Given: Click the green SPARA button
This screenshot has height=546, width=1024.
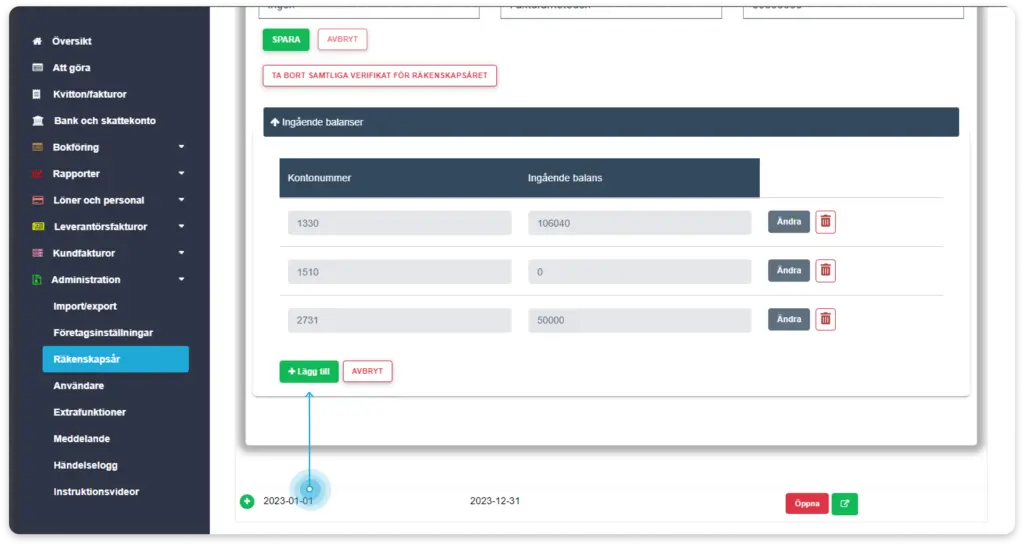Looking at the screenshot, I should (286, 40).
